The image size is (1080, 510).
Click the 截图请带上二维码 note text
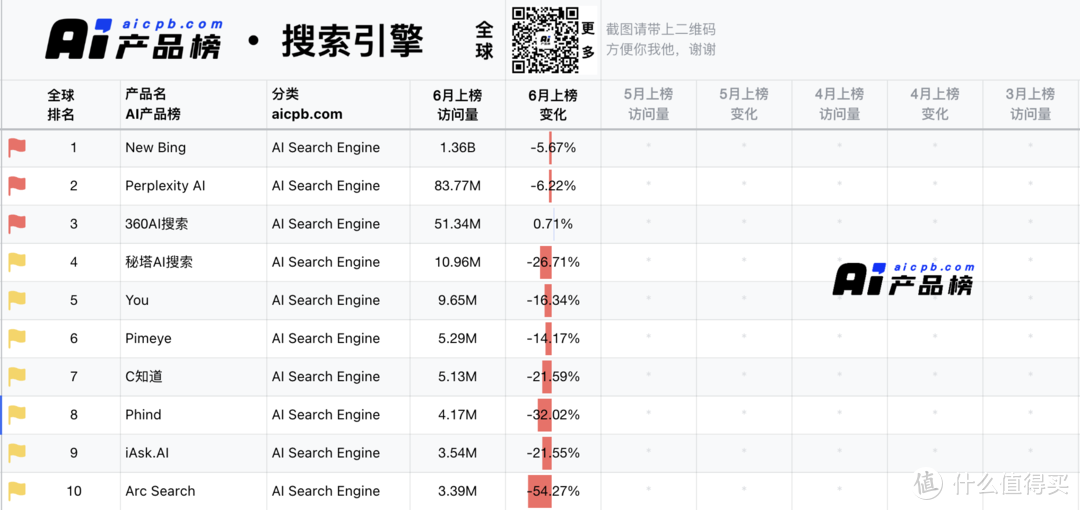pos(661,29)
